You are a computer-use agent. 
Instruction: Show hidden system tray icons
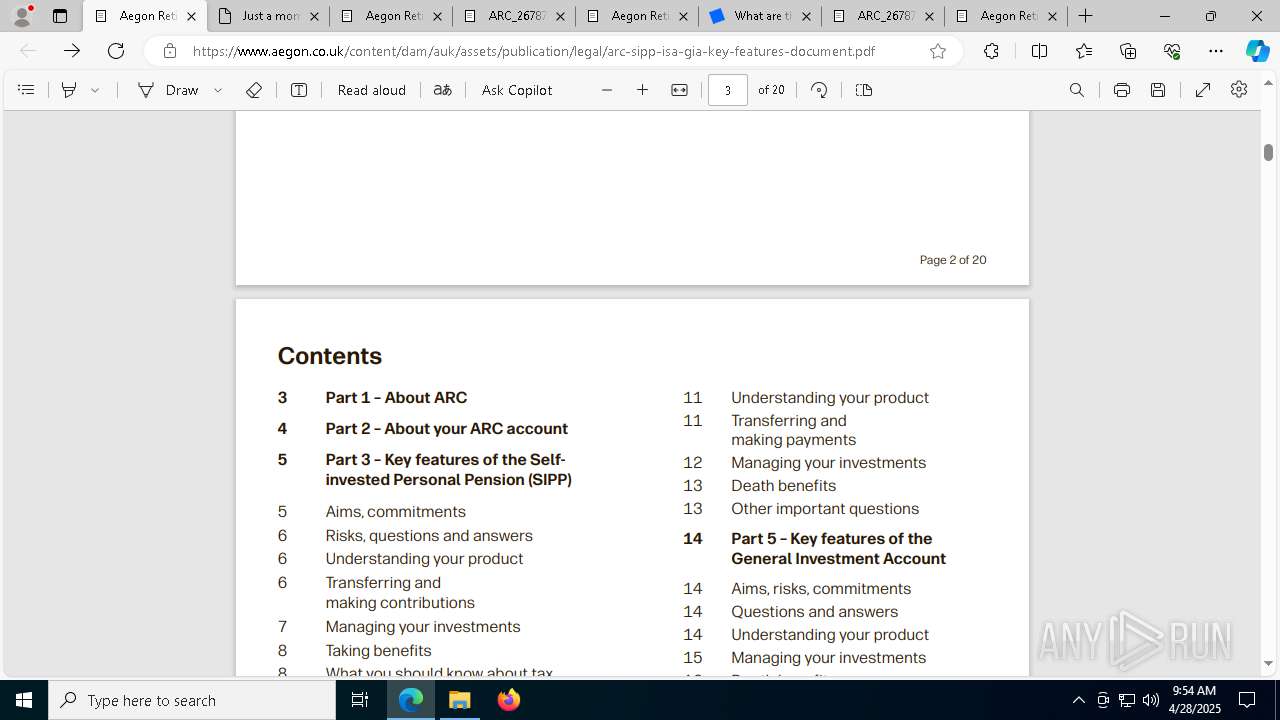pos(1078,700)
